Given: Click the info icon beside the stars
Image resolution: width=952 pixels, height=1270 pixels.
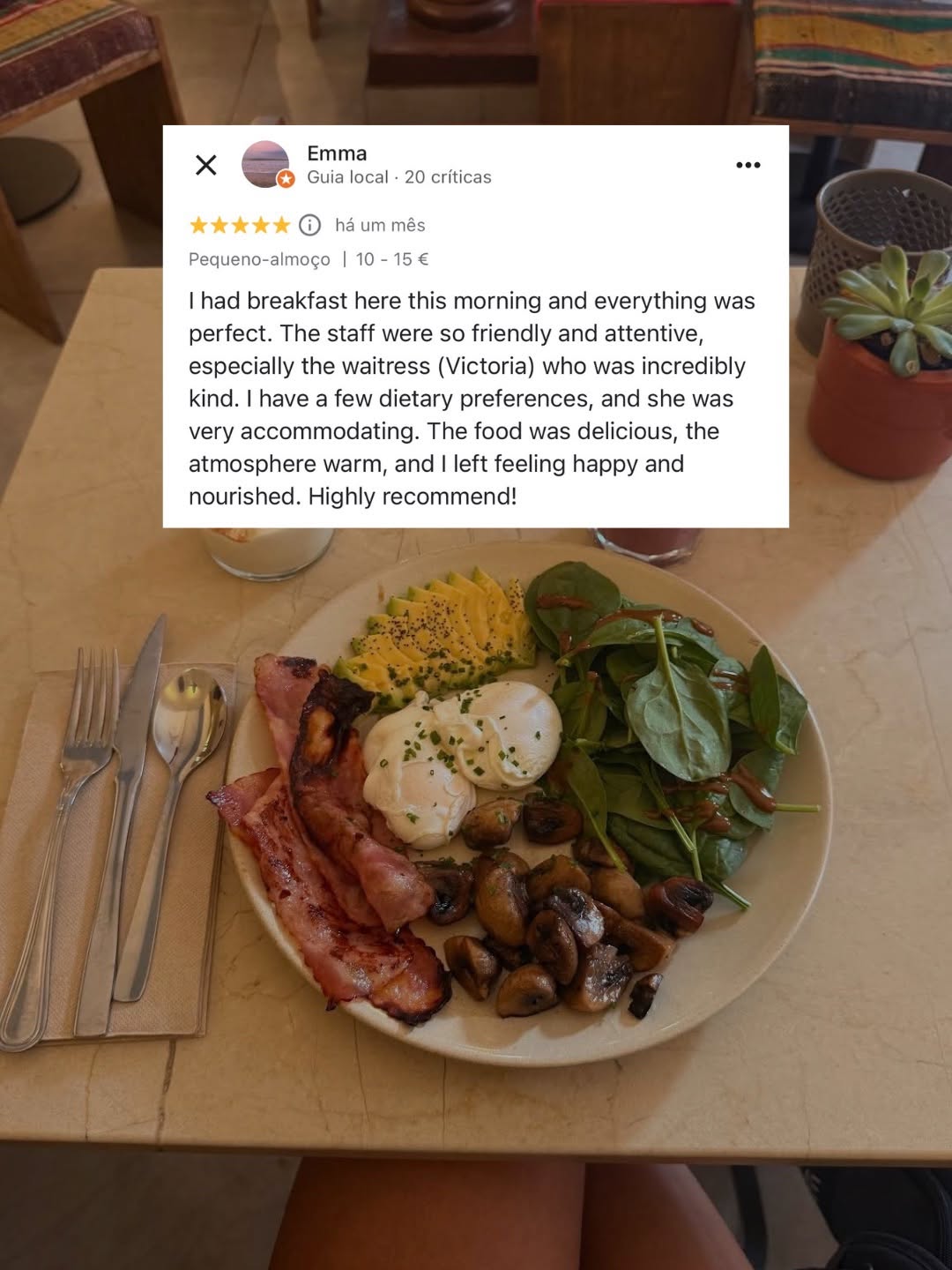Looking at the screenshot, I should tap(309, 225).
